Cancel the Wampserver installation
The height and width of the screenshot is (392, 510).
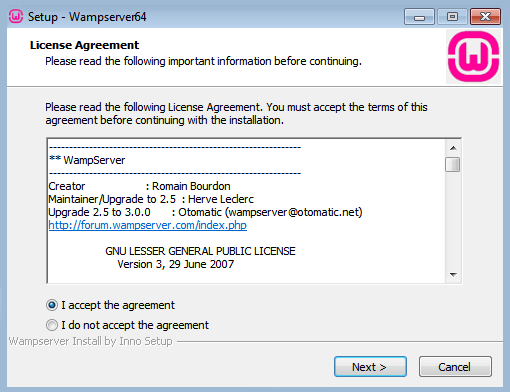click(x=455, y=367)
